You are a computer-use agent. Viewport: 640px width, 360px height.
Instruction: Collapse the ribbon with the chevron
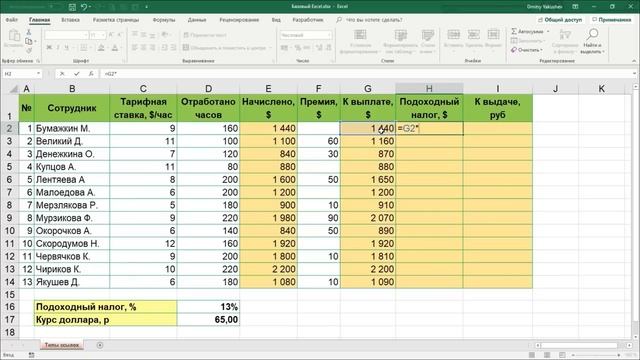[634, 61]
